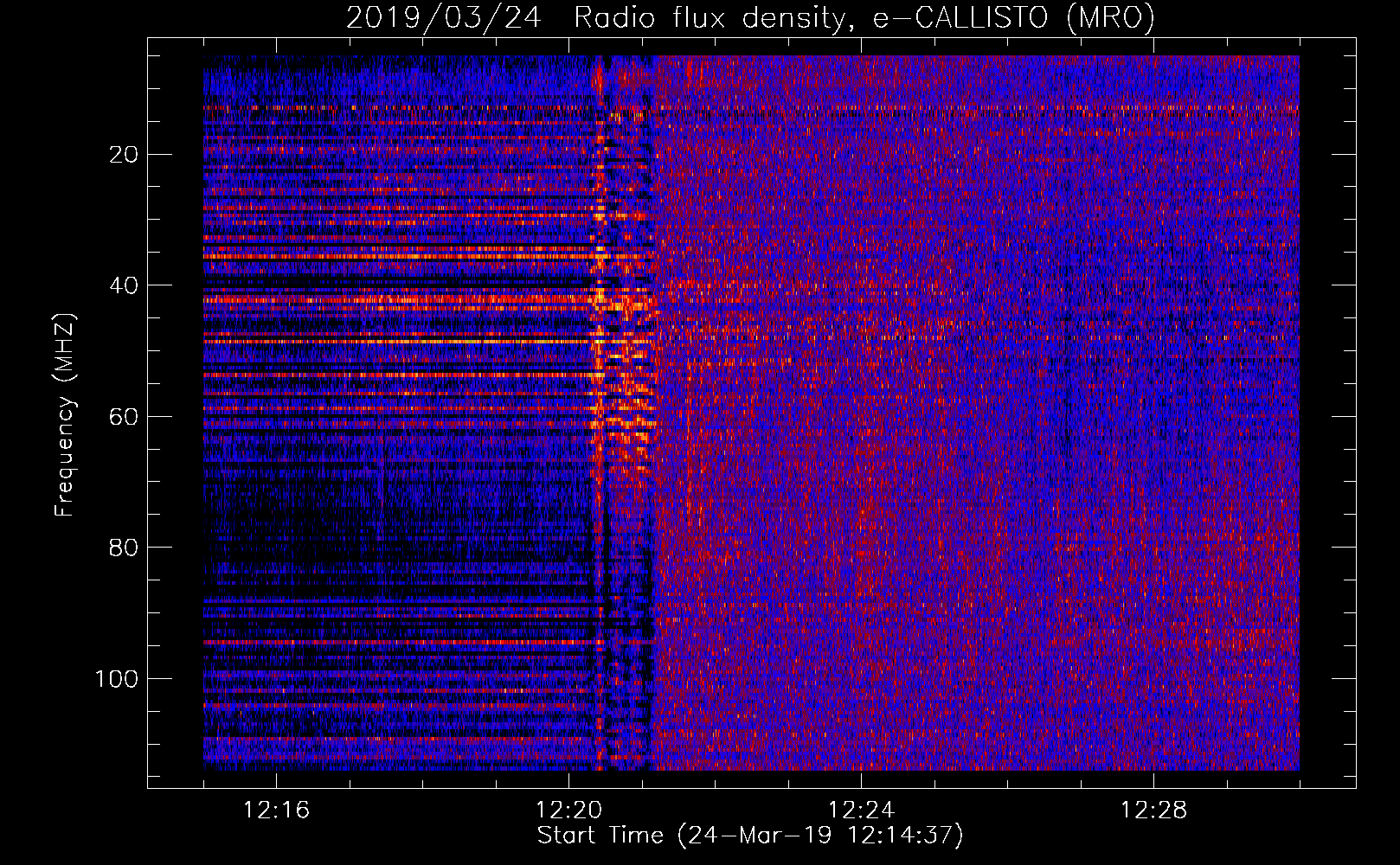Click the plot title '2019/03/24 Radio flux density, e-CALLISTO (MRO)'
This screenshot has height=865, width=1400.
click(x=750, y=17)
